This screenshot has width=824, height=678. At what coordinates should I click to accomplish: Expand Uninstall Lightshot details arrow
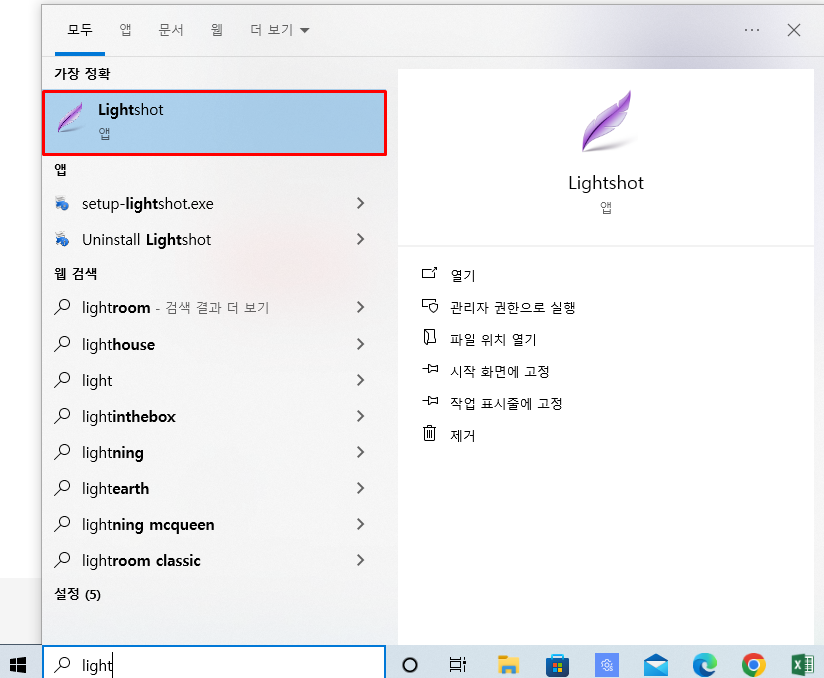(x=360, y=240)
